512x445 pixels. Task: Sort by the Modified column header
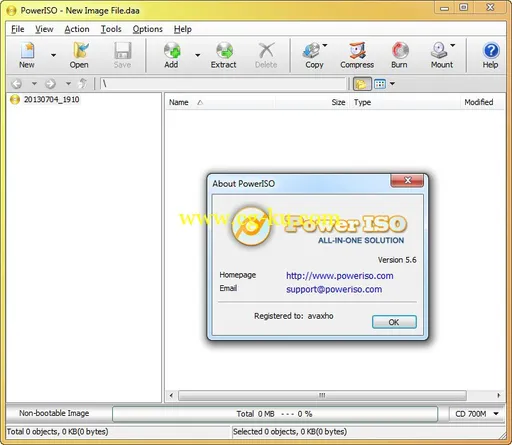tap(483, 102)
